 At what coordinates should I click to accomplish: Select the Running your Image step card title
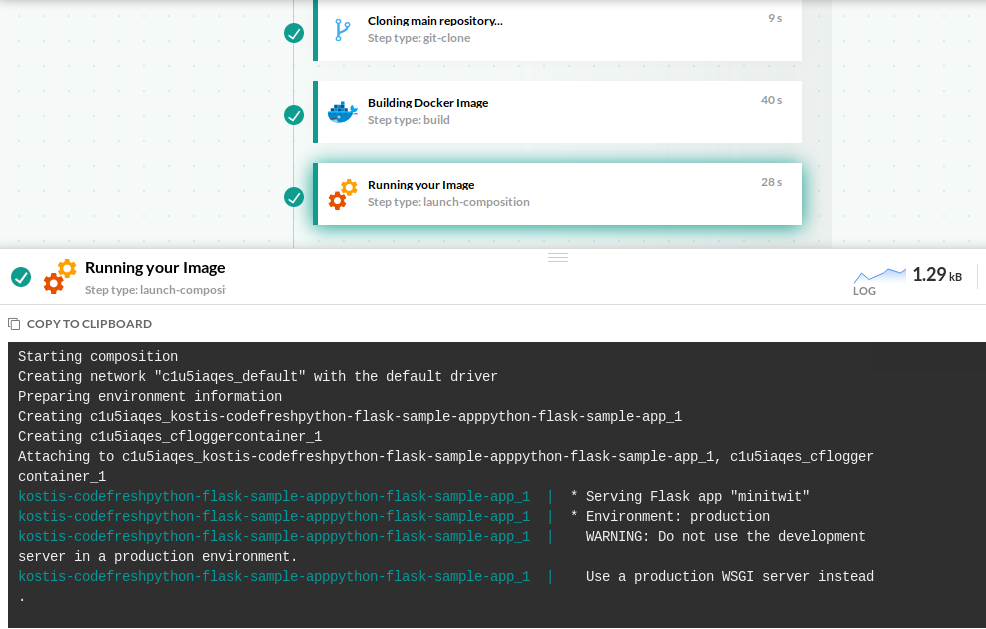coord(421,185)
